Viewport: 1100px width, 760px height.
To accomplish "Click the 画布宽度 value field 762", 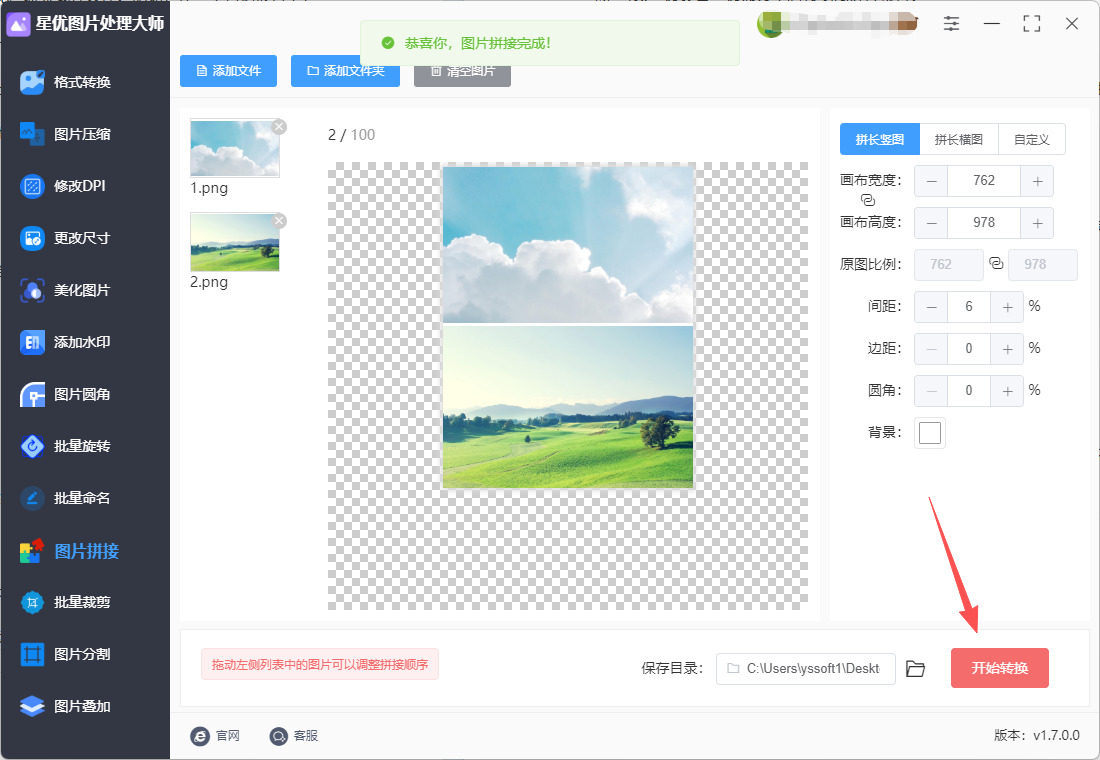I will coord(984,181).
